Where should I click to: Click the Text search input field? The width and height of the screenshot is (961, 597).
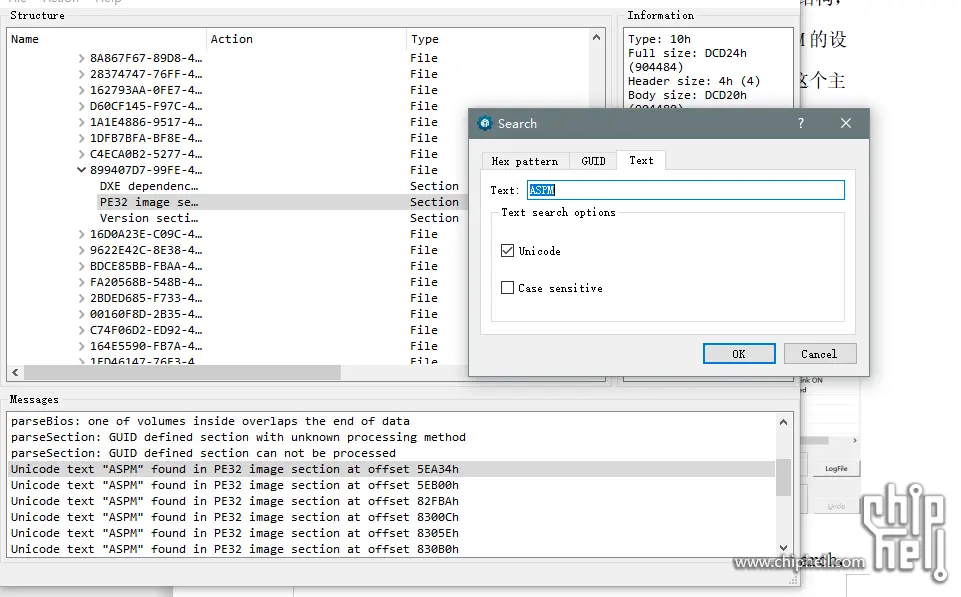[x=686, y=190]
